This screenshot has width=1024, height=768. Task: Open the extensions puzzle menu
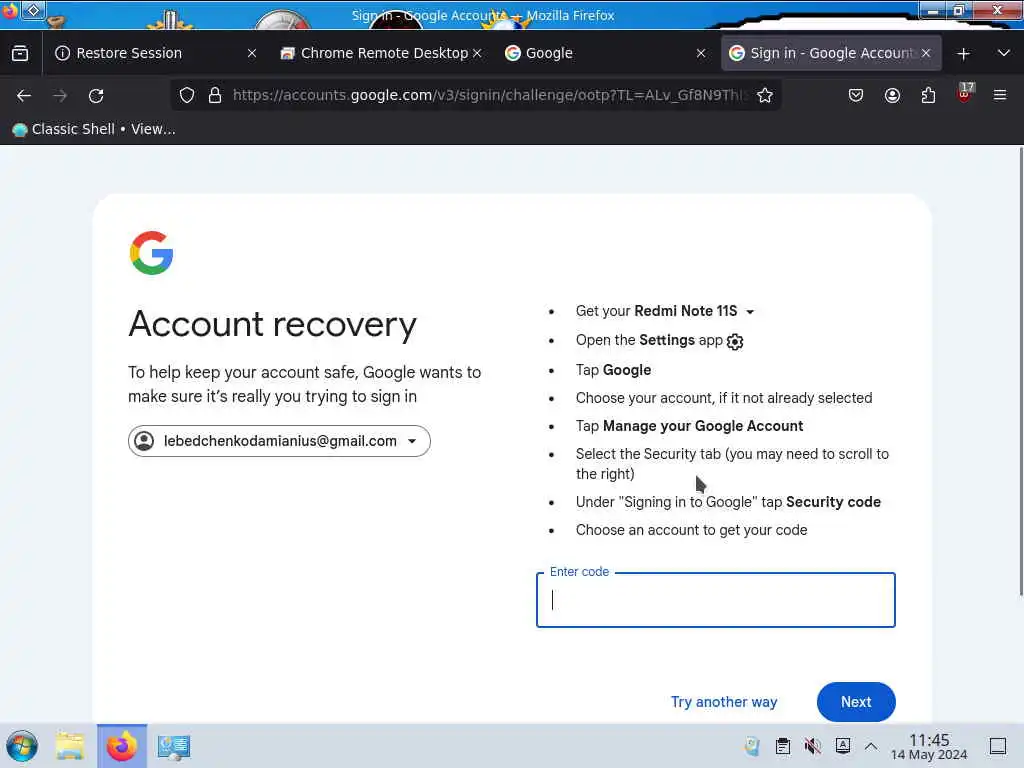click(928, 96)
